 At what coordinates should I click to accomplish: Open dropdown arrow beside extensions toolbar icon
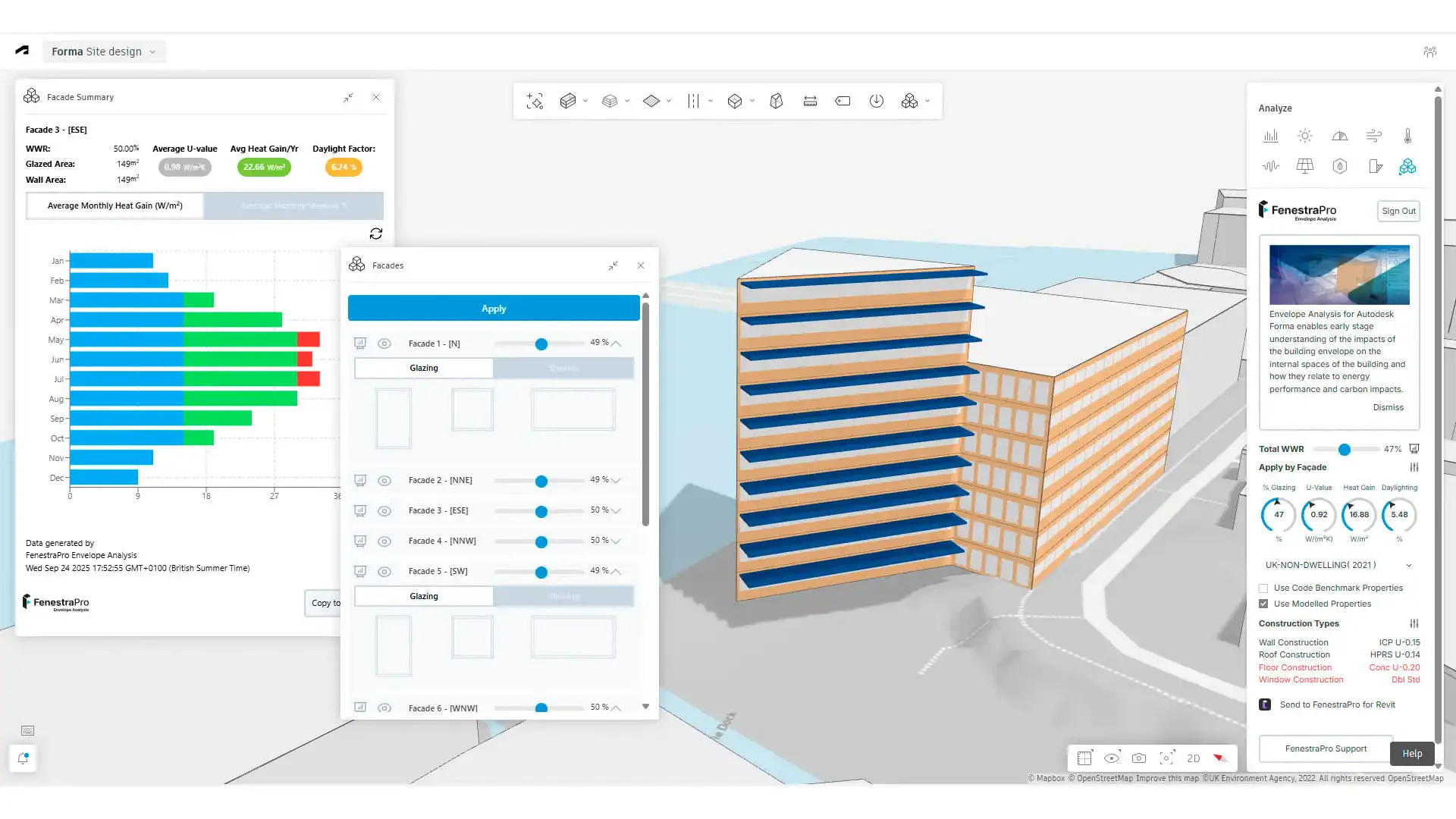[x=927, y=101]
